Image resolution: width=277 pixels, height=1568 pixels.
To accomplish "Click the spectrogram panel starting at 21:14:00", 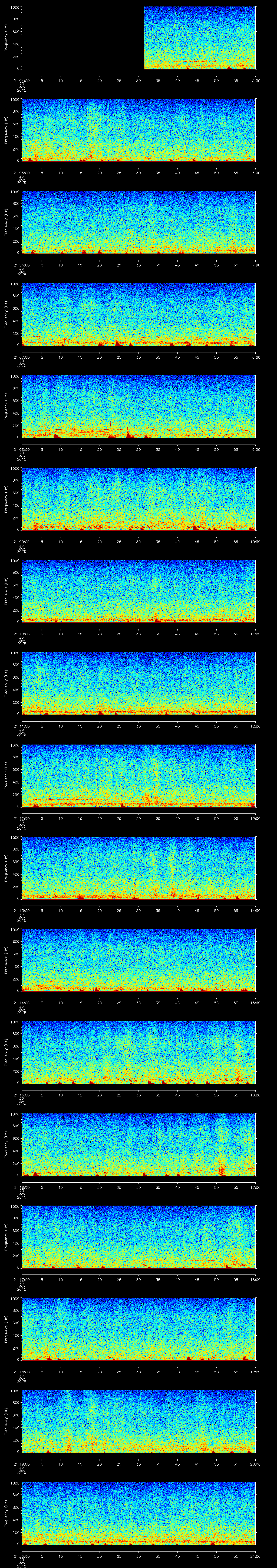I will tap(139, 960).
